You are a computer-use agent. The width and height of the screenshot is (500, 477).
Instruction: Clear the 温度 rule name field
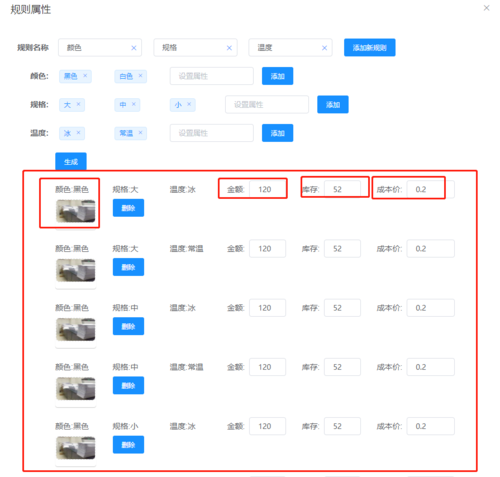point(324,48)
